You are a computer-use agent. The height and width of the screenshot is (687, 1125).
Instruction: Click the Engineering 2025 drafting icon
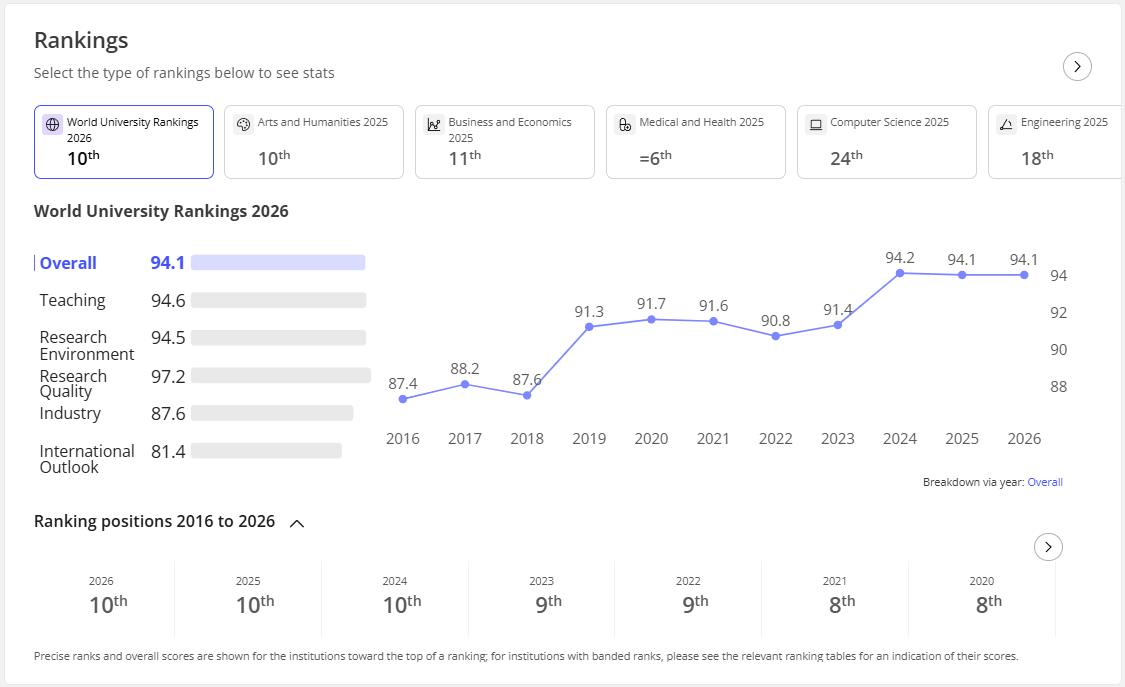click(1007, 124)
